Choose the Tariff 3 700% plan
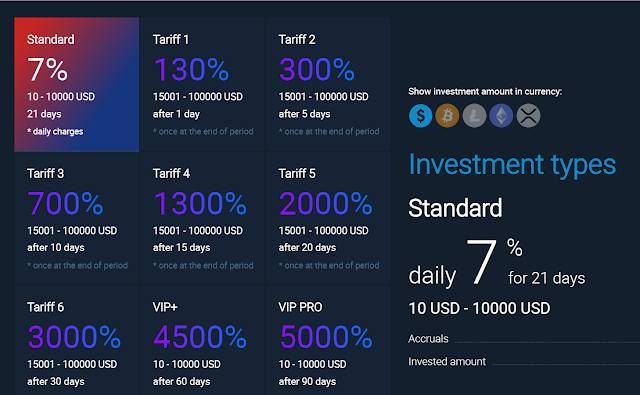 (77, 218)
